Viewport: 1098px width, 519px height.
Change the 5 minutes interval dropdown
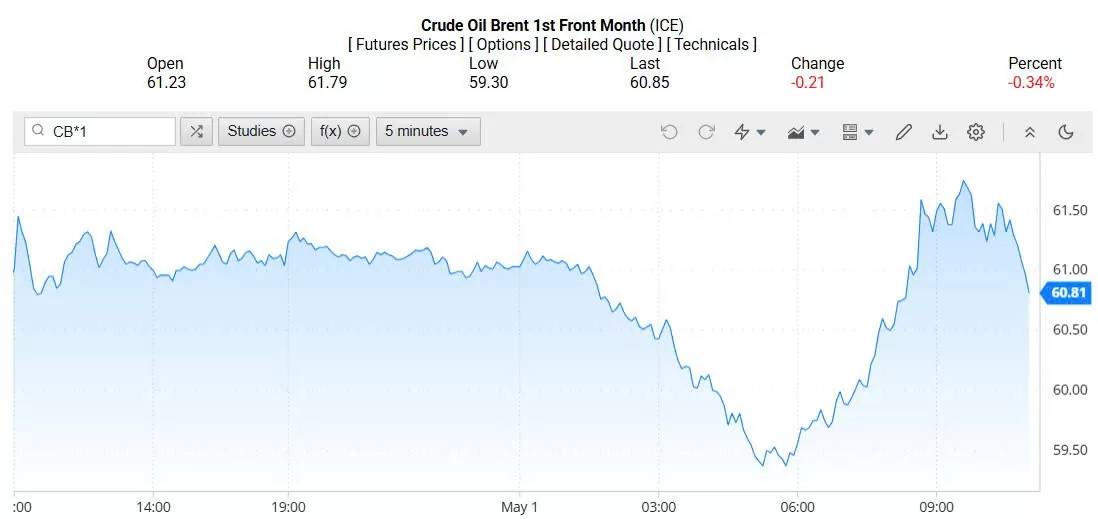(428, 132)
